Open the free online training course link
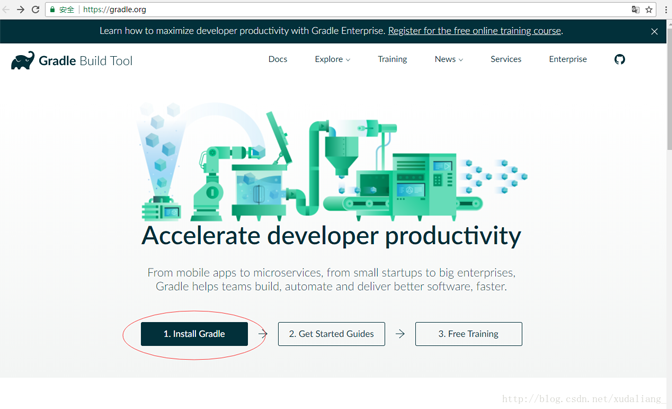 click(474, 31)
